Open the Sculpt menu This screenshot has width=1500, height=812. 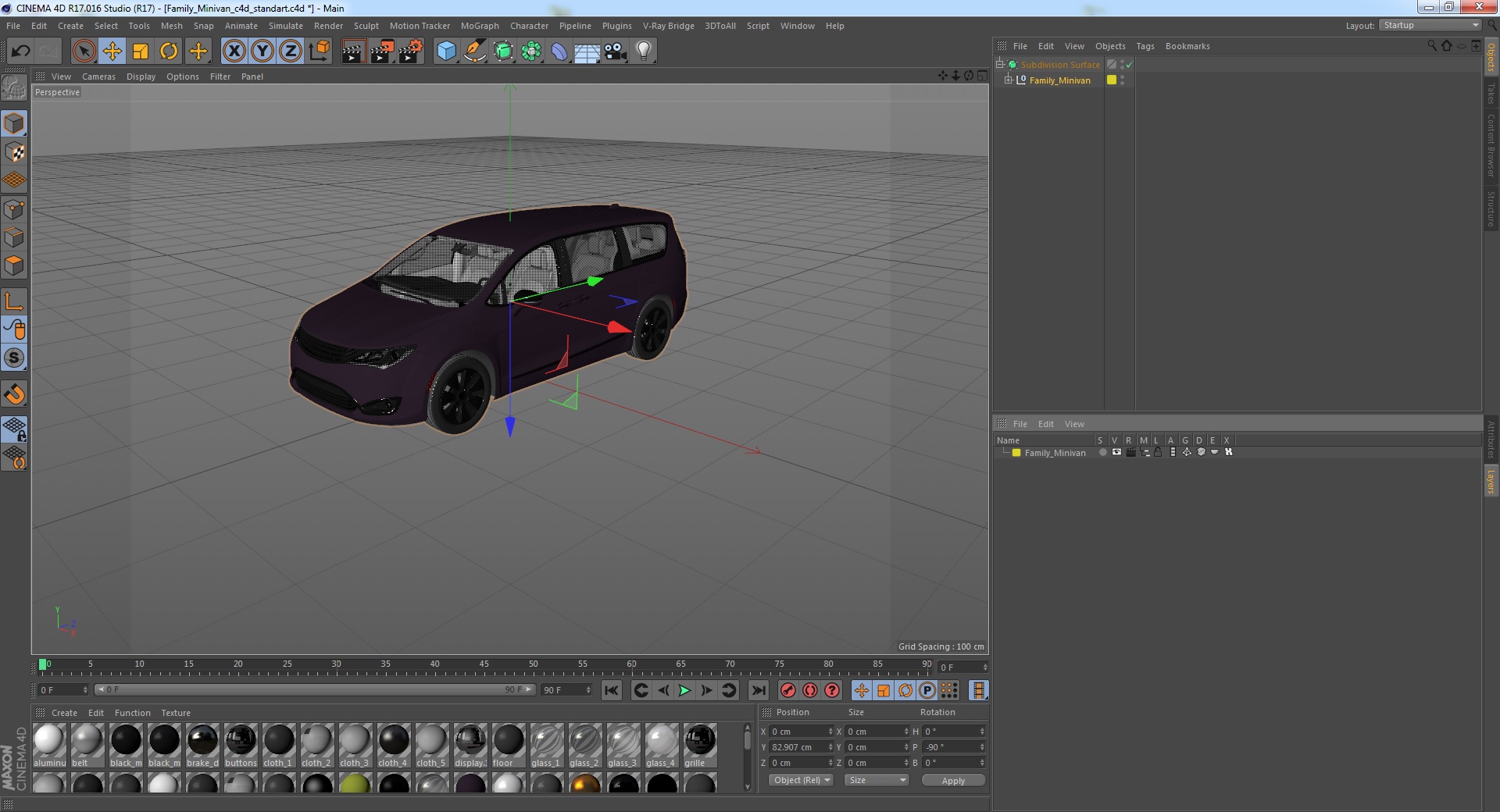[366, 26]
